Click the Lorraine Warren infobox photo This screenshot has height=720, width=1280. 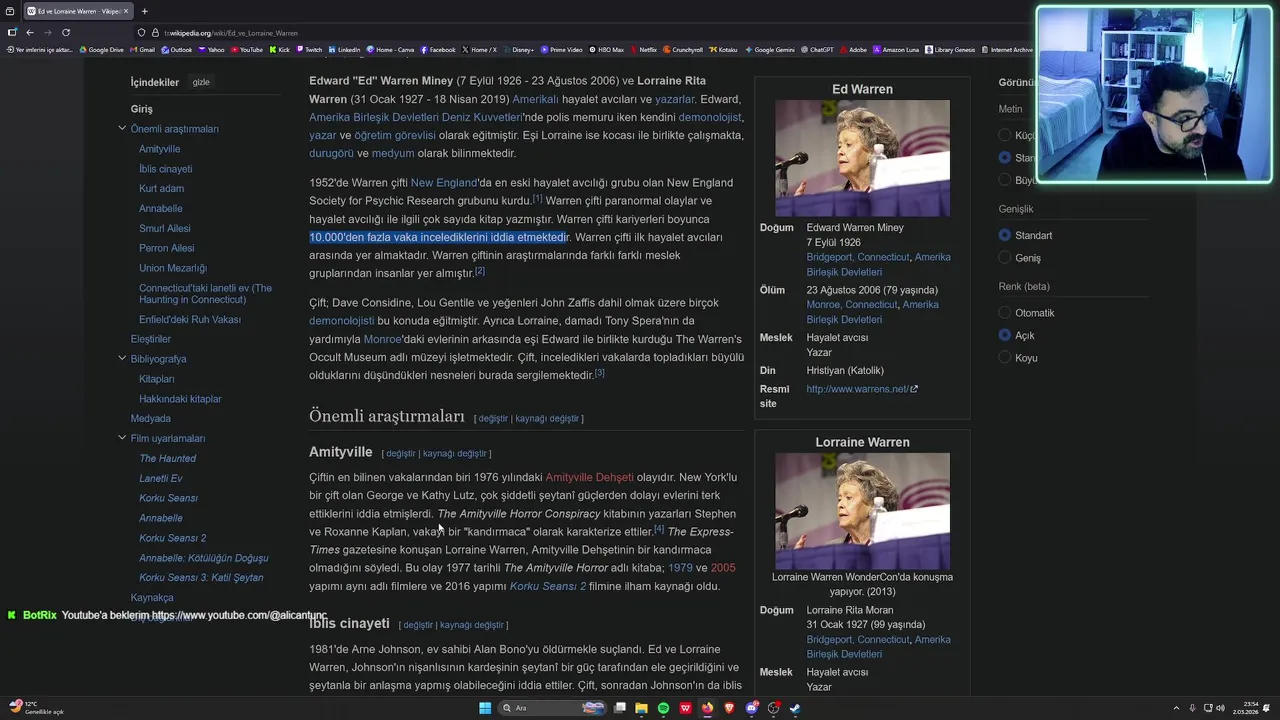tap(862, 511)
